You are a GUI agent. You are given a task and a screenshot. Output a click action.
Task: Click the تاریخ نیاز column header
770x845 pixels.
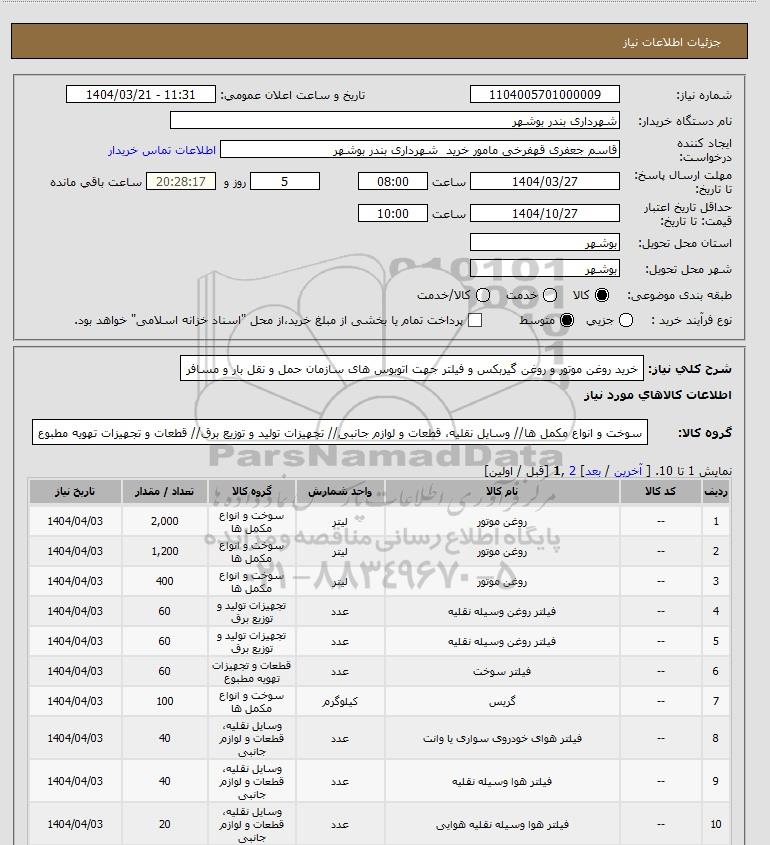point(75,491)
